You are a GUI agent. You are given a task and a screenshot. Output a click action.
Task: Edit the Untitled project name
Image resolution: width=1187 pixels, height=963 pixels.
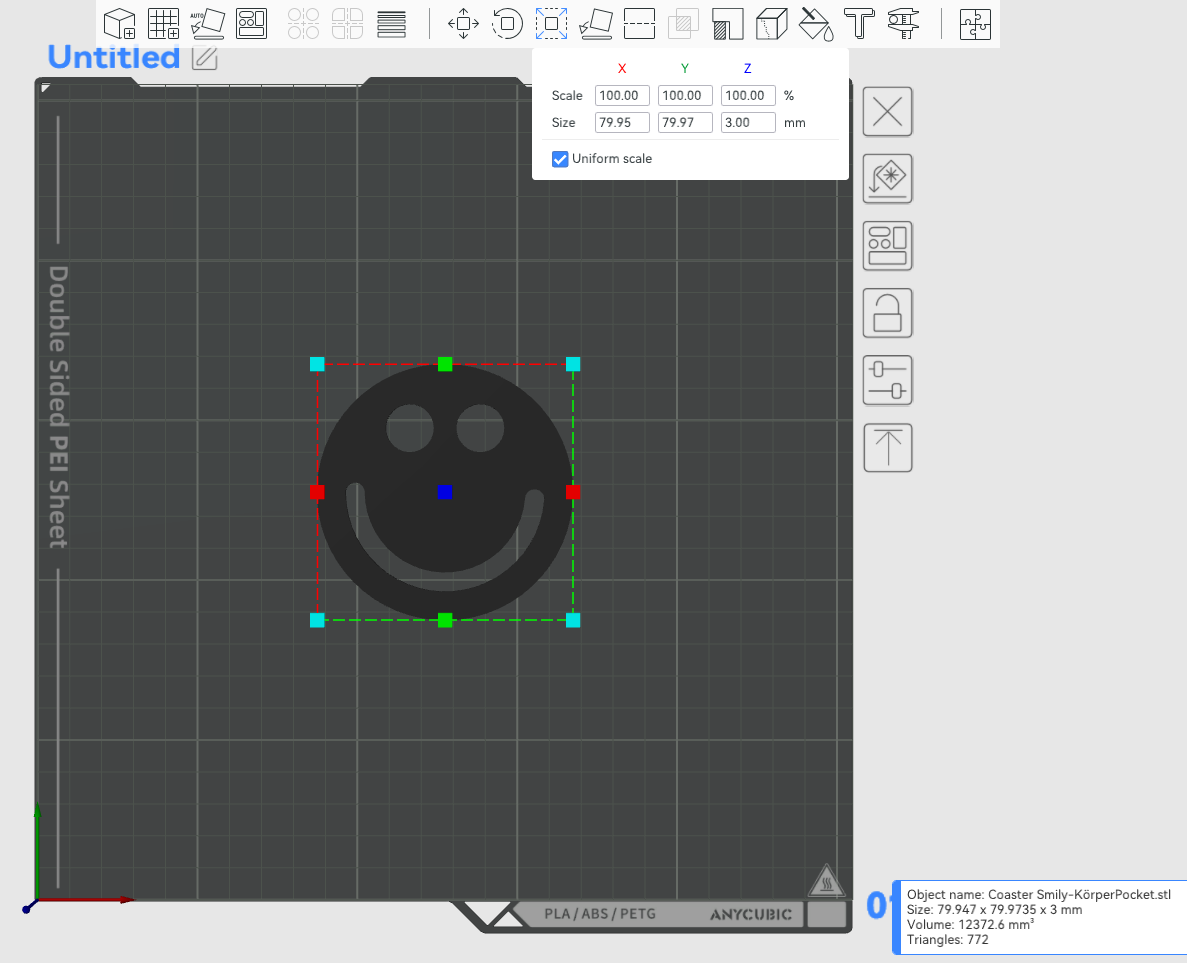(204, 58)
